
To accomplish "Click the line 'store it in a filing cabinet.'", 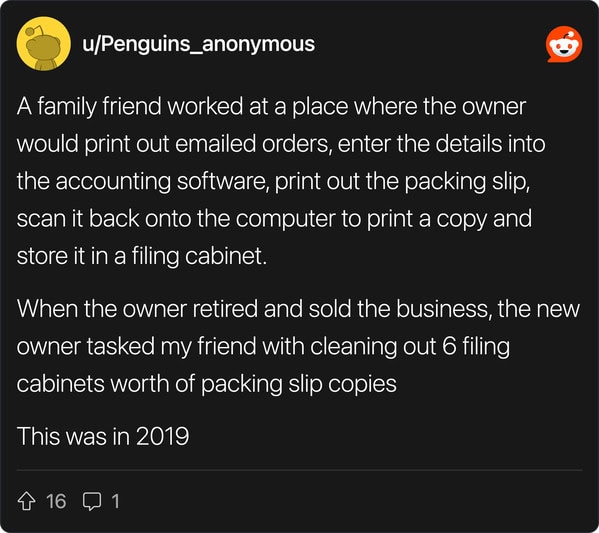I will coord(142,256).
